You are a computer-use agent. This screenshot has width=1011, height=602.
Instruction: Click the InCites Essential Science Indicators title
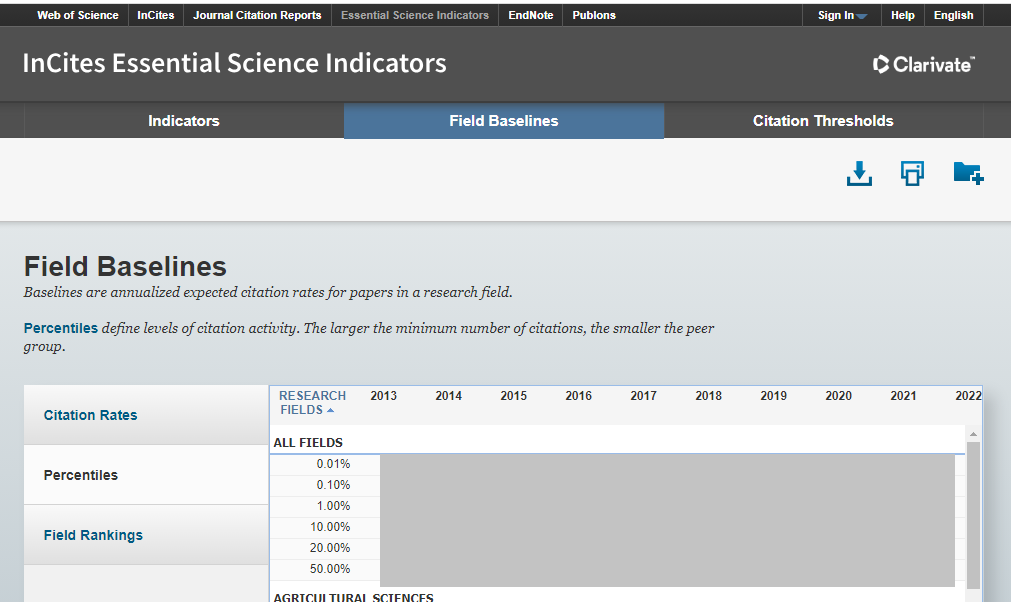point(235,63)
